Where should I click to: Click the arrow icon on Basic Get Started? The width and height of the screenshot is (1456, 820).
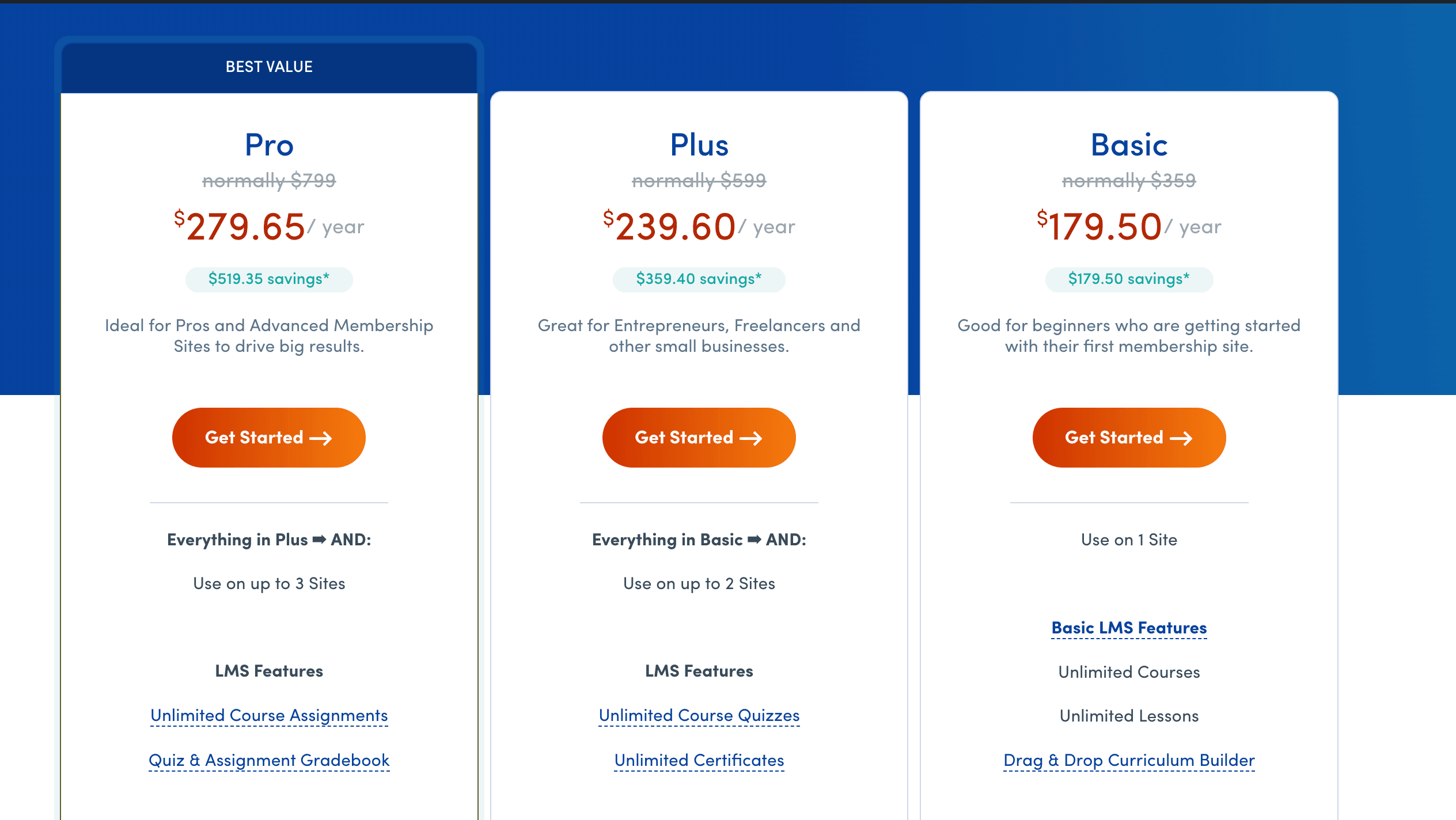(1181, 439)
